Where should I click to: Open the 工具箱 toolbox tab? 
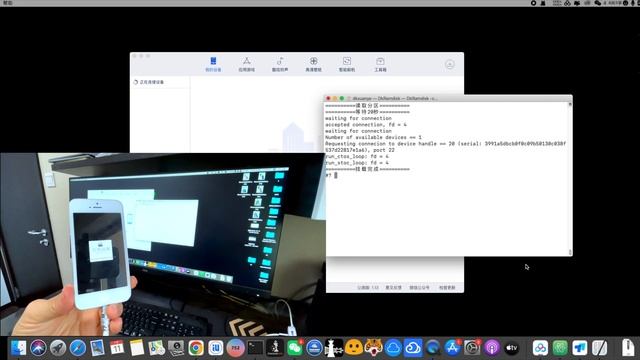click(380, 64)
